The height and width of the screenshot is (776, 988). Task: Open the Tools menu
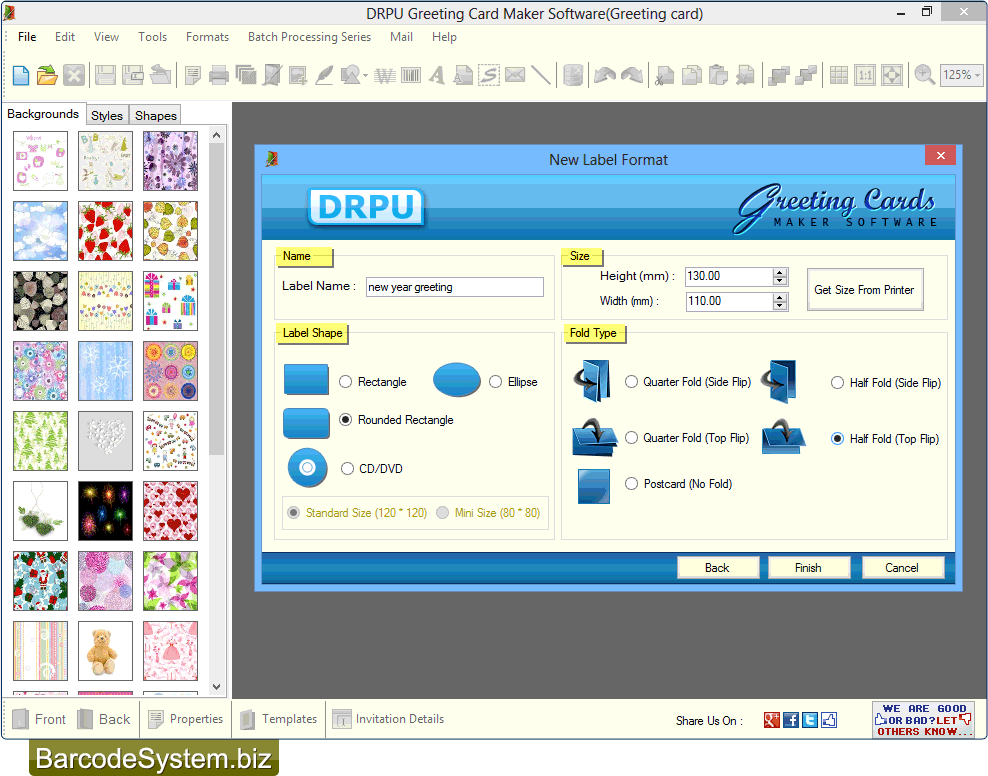(152, 37)
